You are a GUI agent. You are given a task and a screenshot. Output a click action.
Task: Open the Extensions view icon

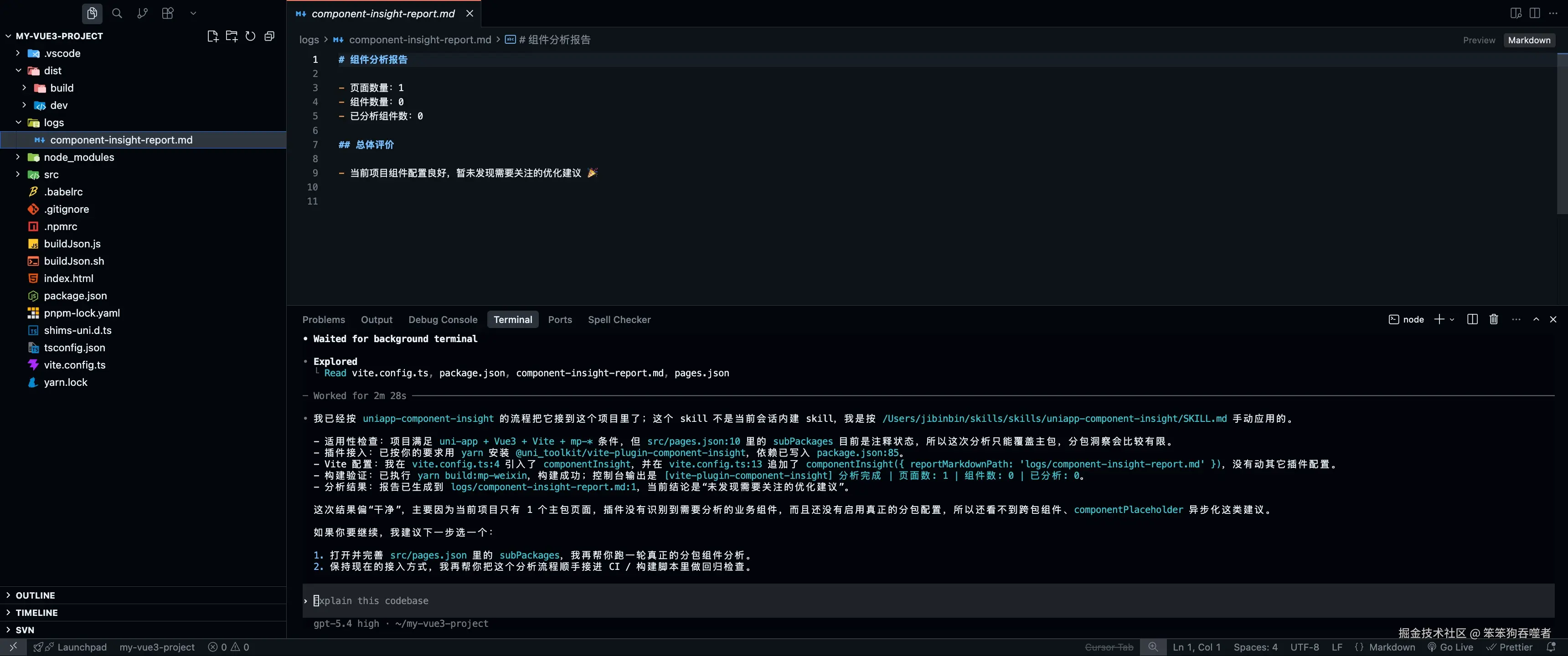pyautogui.click(x=167, y=13)
